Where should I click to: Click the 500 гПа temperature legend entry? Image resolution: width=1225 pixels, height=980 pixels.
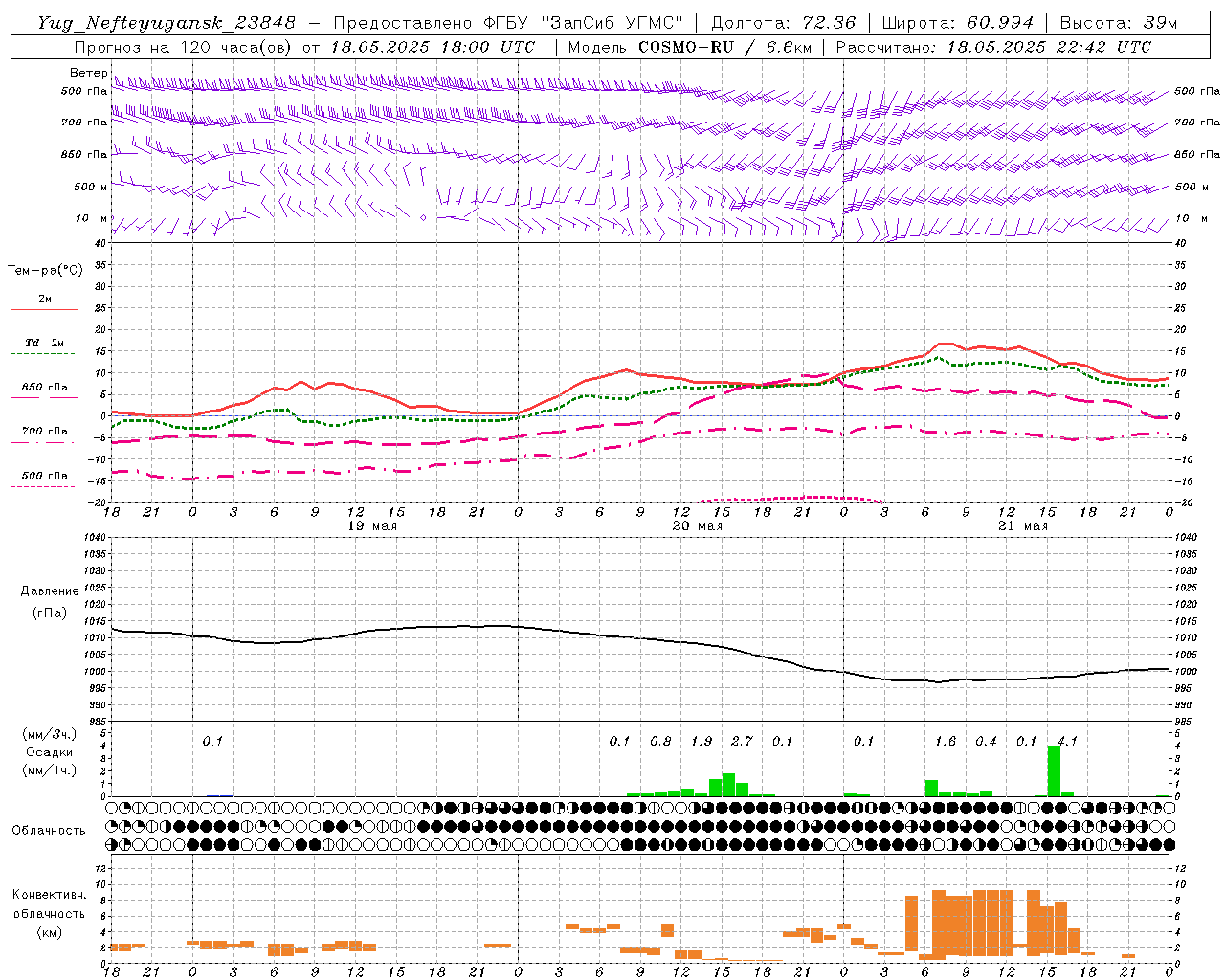[x=45, y=476]
